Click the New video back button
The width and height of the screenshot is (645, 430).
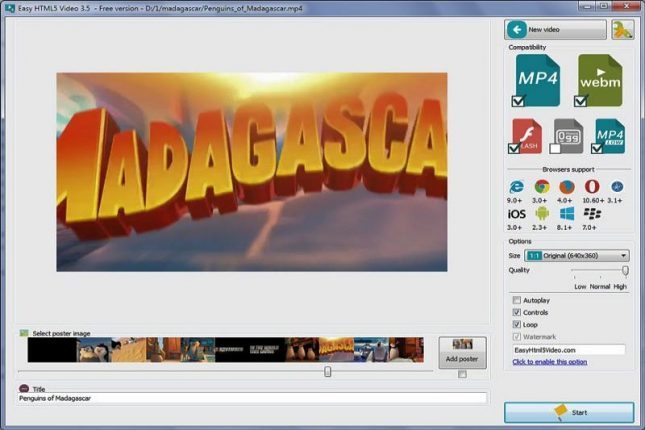pyautogui.click(x=555, y=30)
